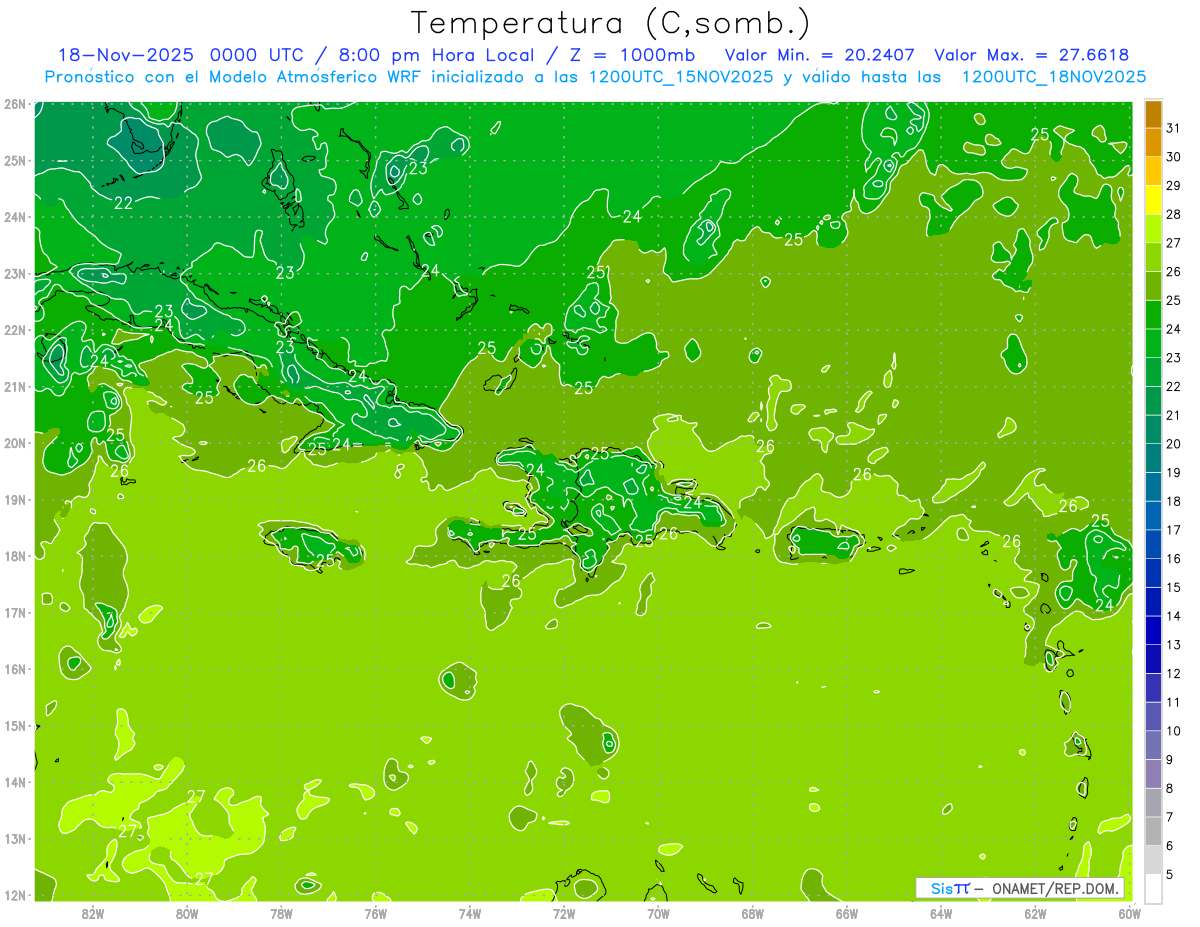
Task: Click legend scale value "20"
Action: (1173, 444)
